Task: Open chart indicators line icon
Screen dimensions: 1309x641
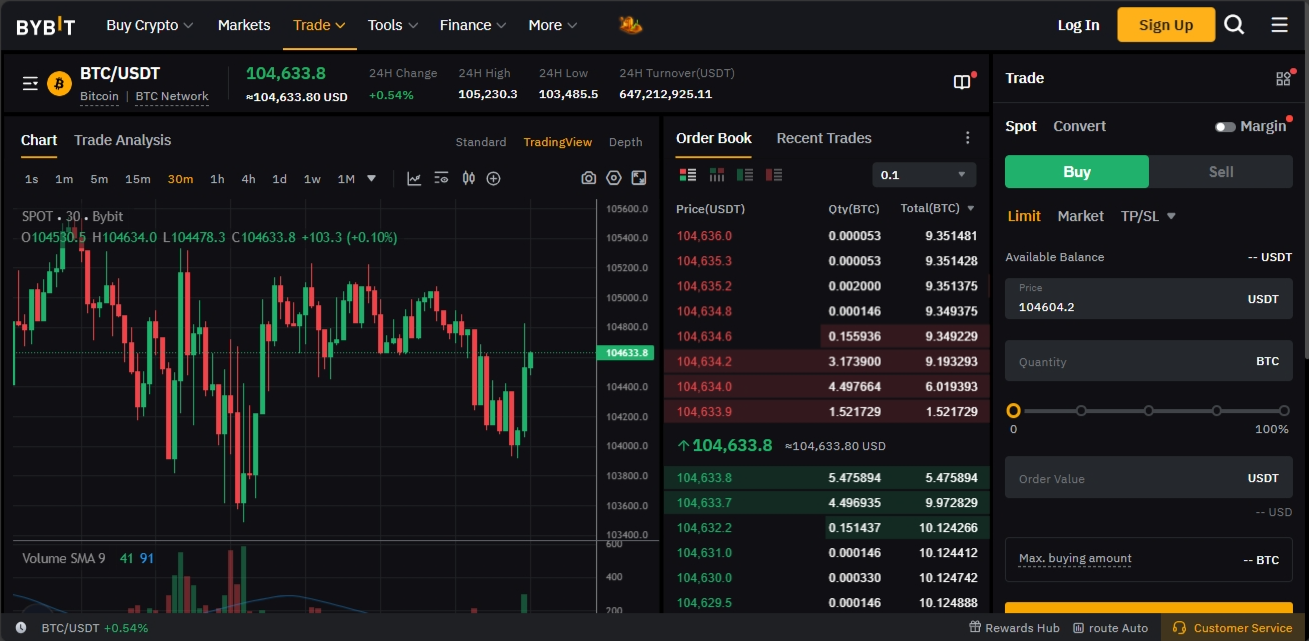Action: coord(414,179)
